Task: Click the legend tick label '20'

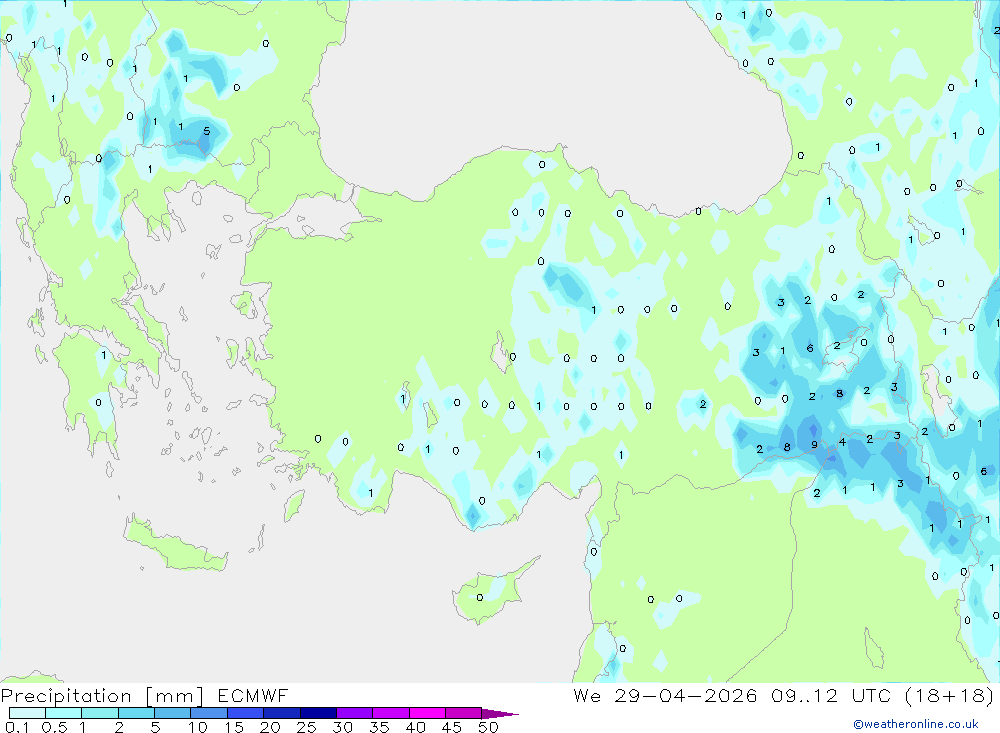Action: pyautogui.click(x=270, y=727)
